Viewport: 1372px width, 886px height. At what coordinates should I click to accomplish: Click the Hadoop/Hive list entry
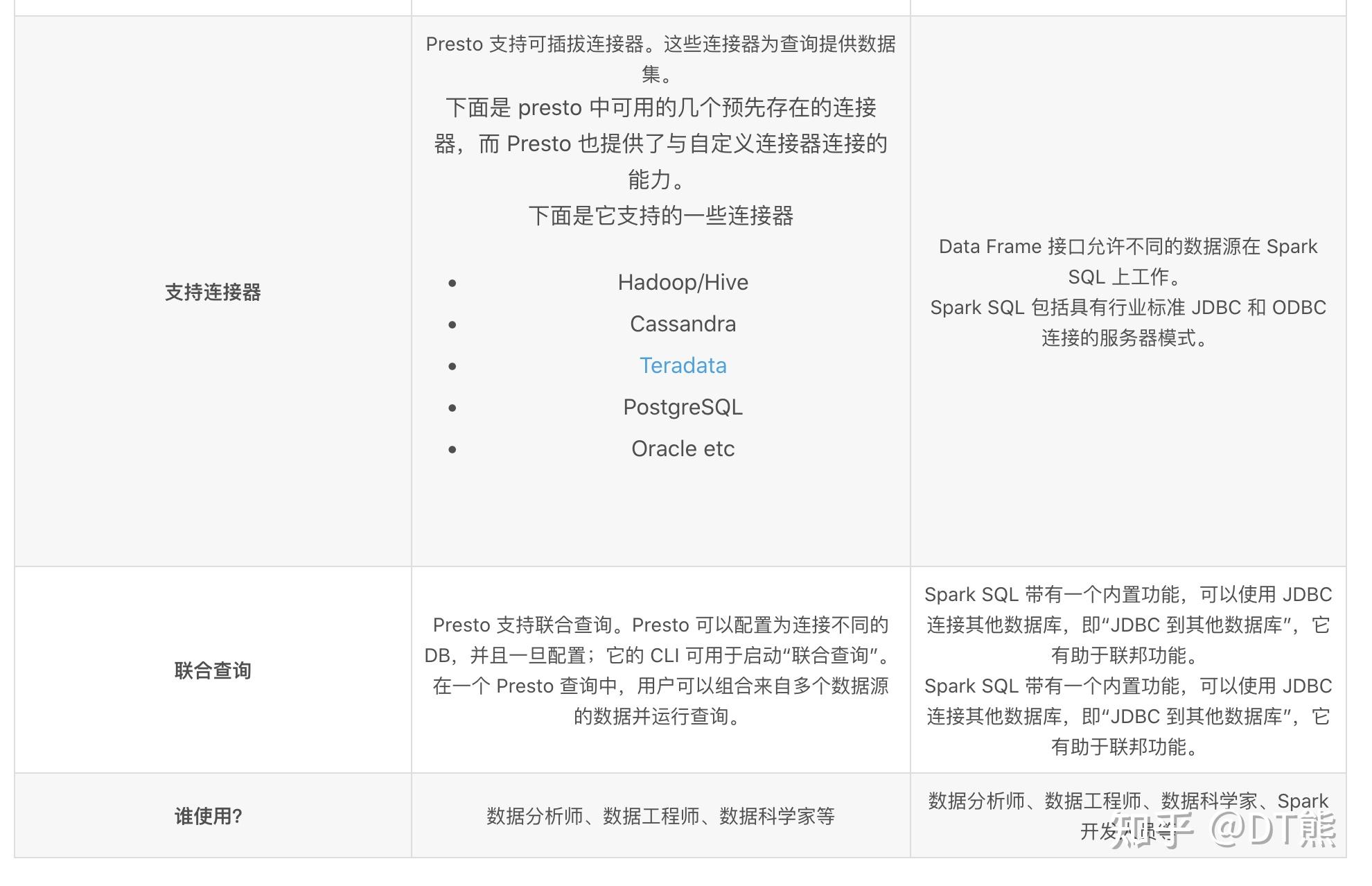coord(683,282)
